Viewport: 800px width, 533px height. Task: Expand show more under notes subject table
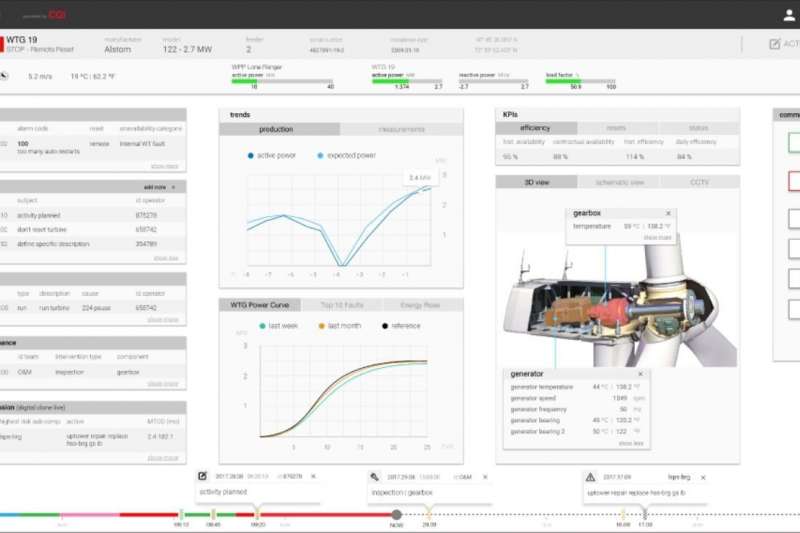click(166, 258)
